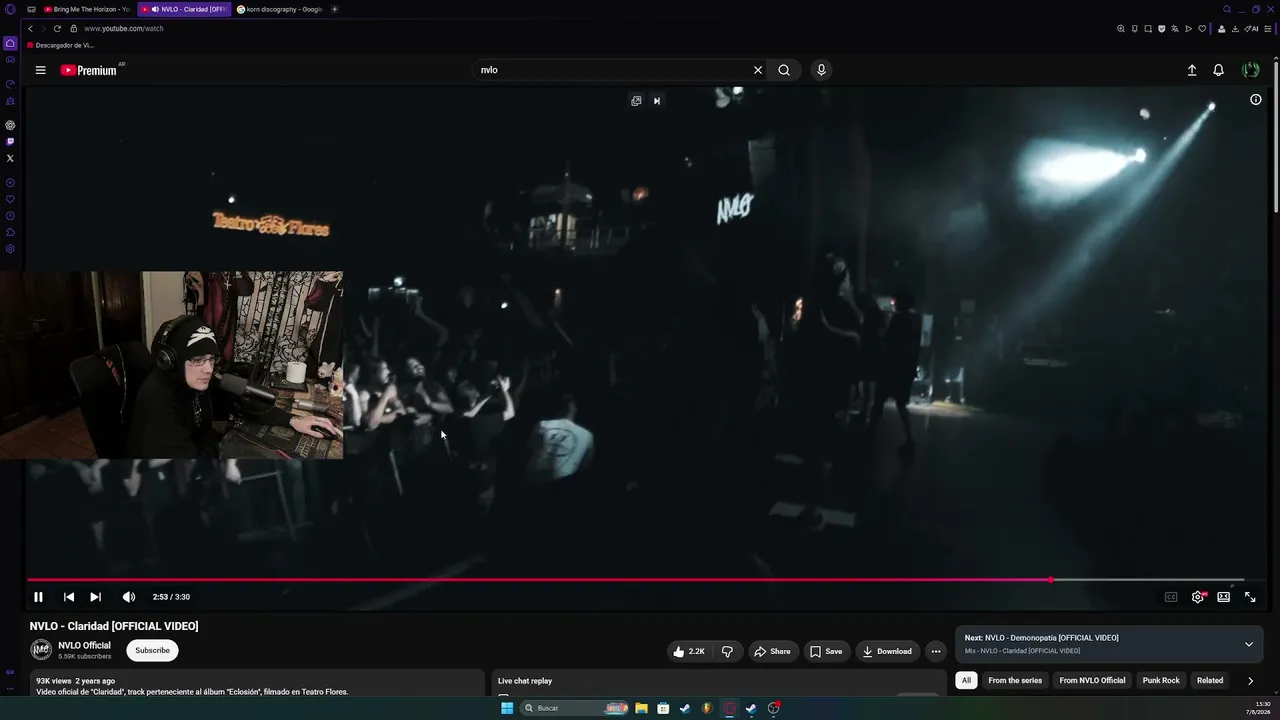
Task: Open a new browser tab
Action: (x=334, y=9)
